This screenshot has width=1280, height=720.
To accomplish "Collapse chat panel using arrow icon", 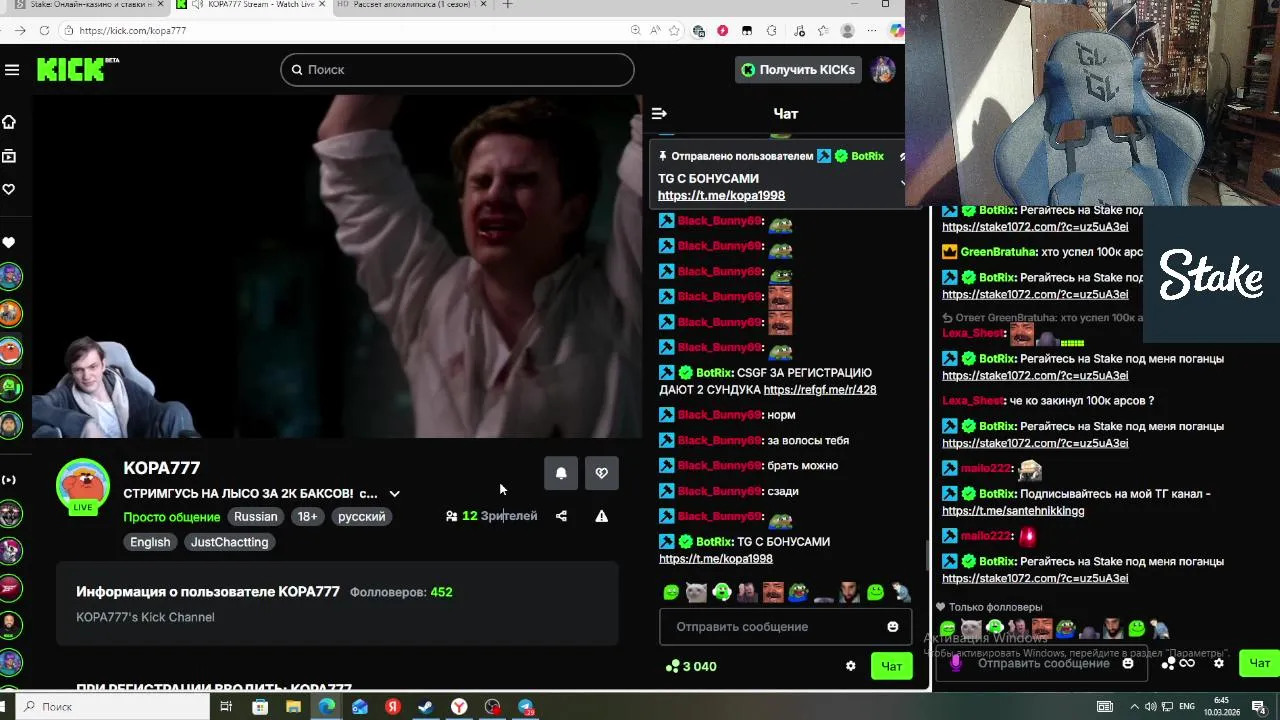I will click(658, 114).
